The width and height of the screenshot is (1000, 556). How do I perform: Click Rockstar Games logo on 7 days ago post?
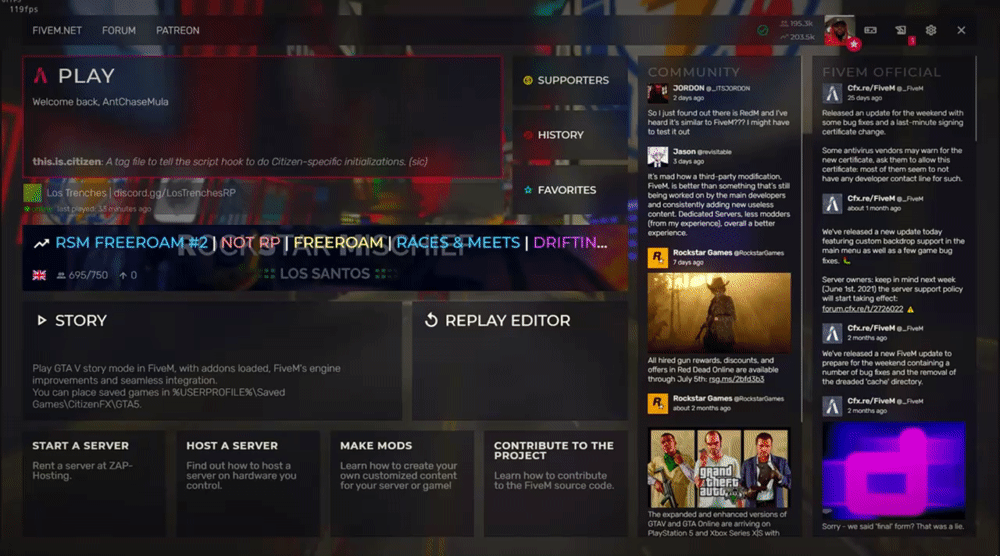[658, 258]
